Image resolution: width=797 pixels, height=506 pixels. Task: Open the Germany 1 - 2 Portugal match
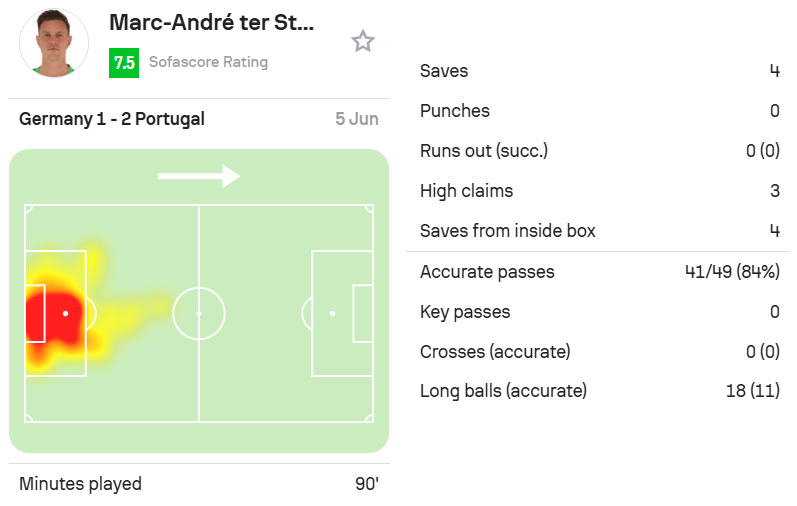112,119
